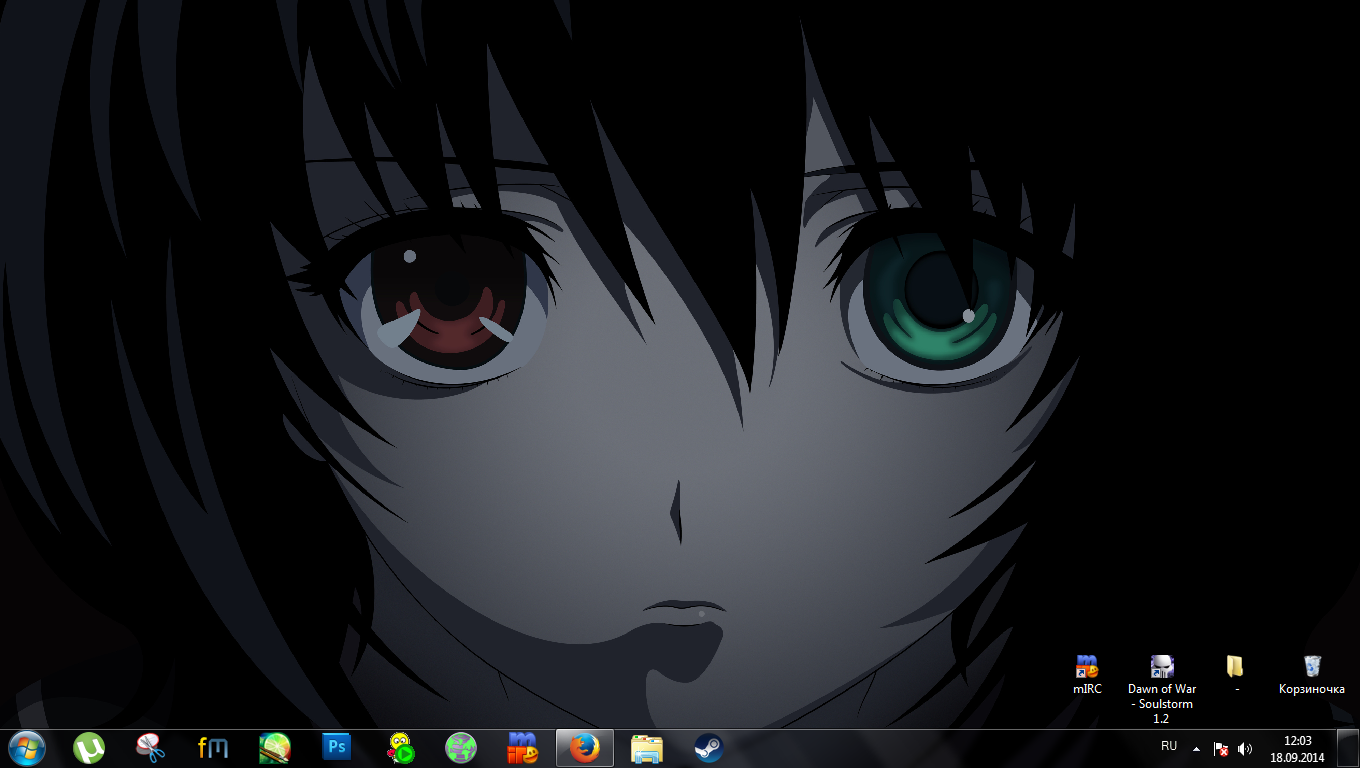Open the RU input language indicator
The width and height of the screenshot is (1360, 768).
click(x=1169, y=747)
